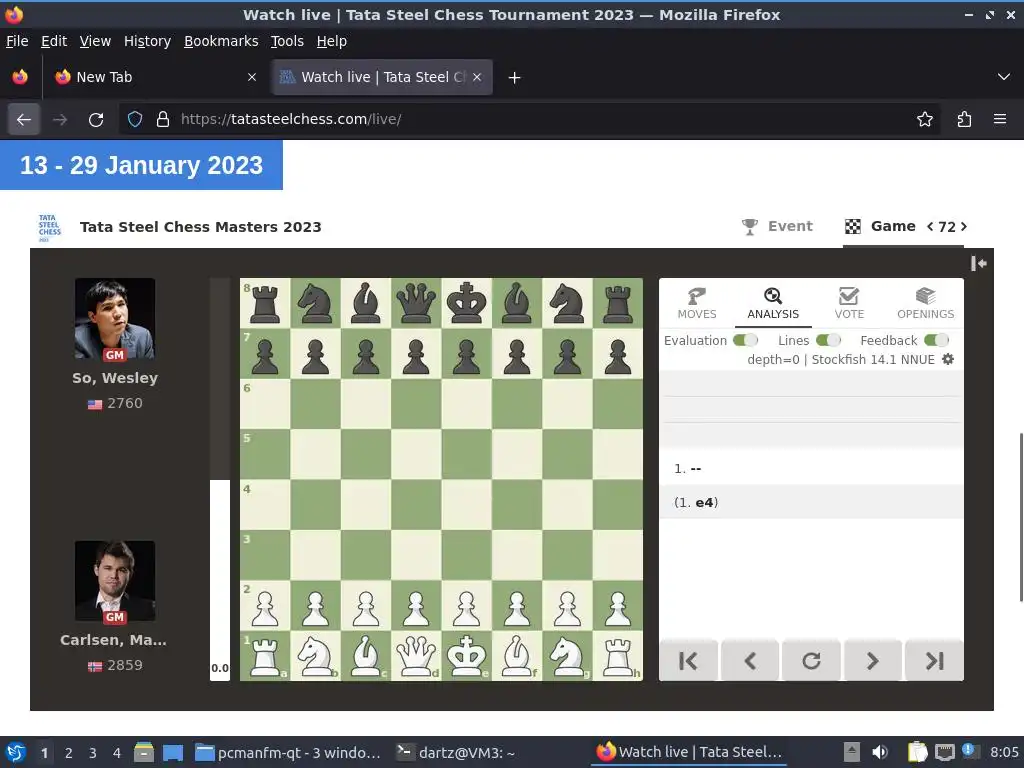Screen dimensions: 1024x768
Task: Toggle the Feedback switch
Action: coord(936,340)
